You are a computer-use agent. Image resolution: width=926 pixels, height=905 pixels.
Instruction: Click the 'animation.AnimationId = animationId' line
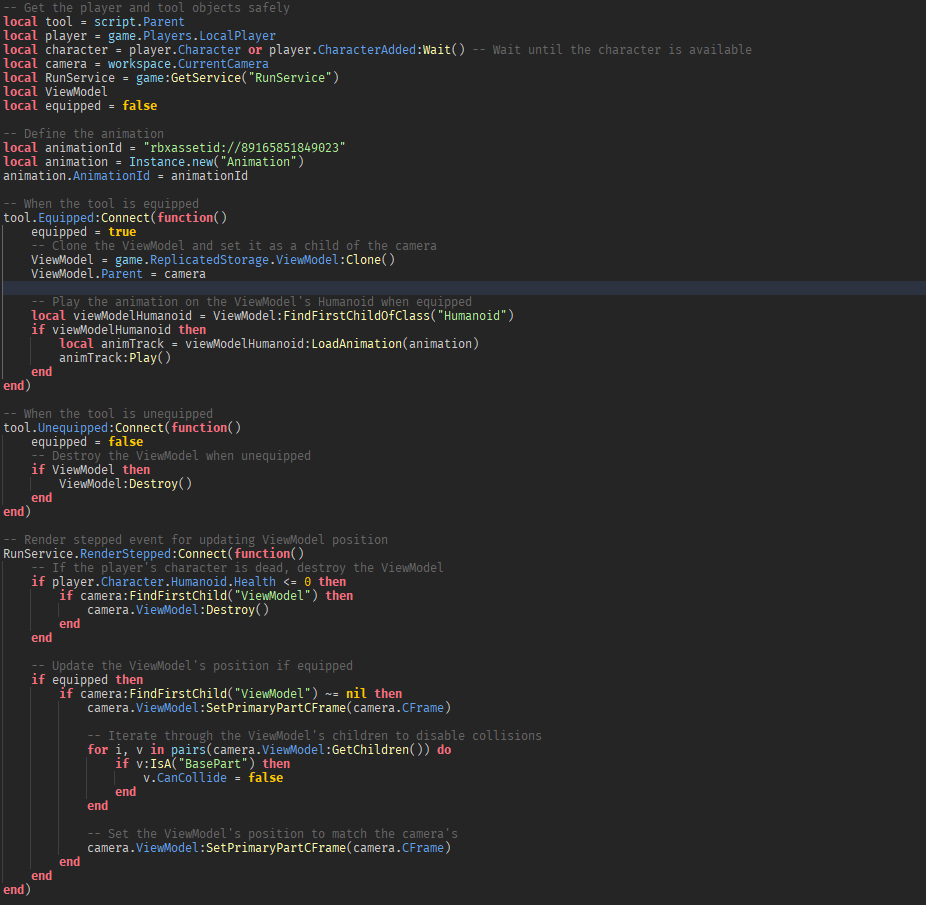point(126,176)
